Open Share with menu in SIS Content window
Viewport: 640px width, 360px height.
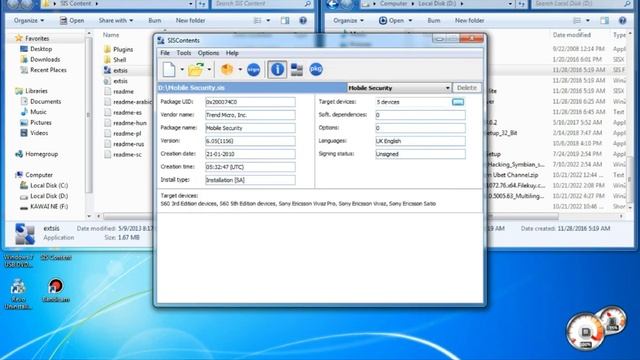point(116,20)
